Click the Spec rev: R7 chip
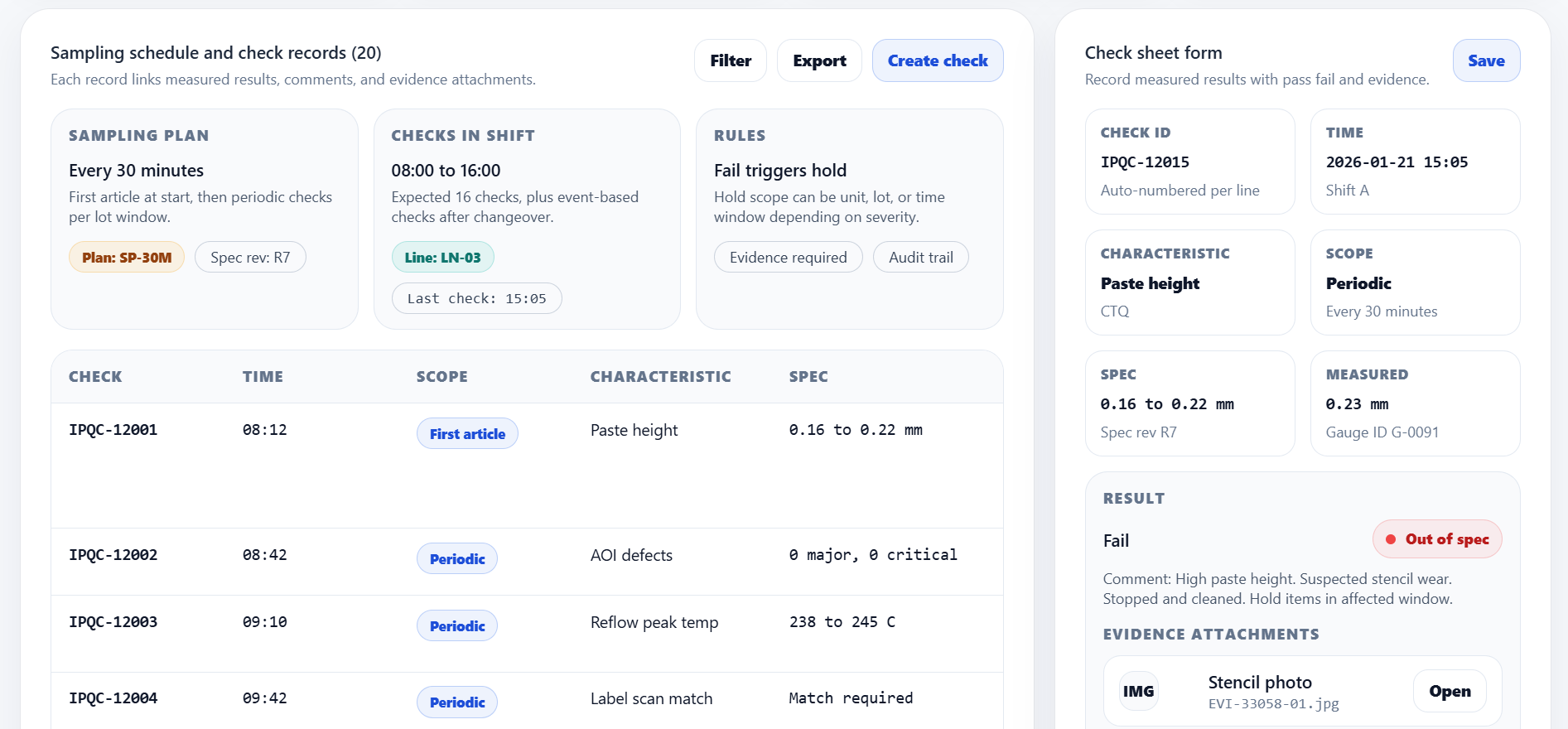Screen dimensions: 1568x729 250,258
